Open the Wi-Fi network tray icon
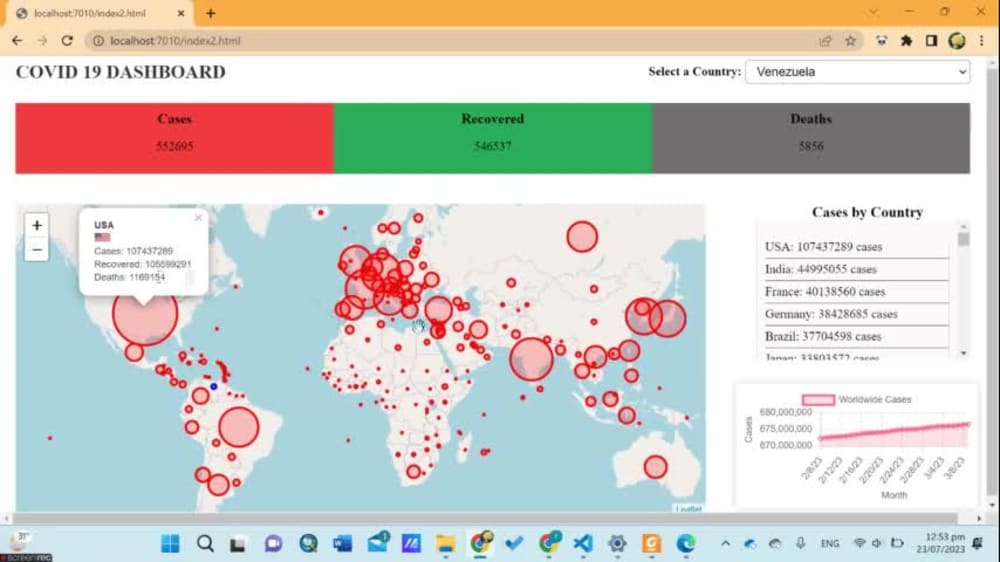Viewport: 1000px width, 562px height. pos(860,544)
